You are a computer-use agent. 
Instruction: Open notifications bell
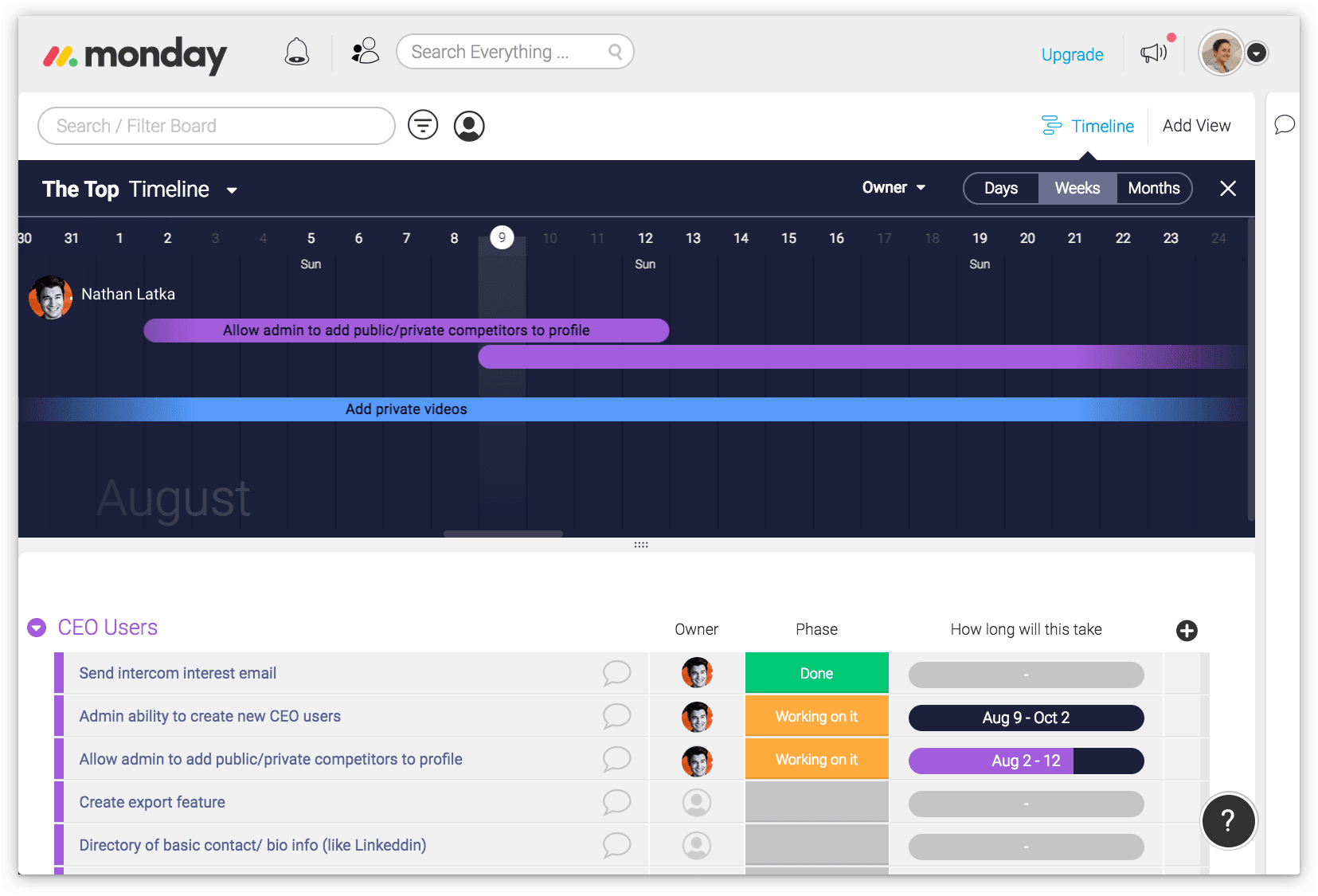pyautogui.click(x=297, y=52)
